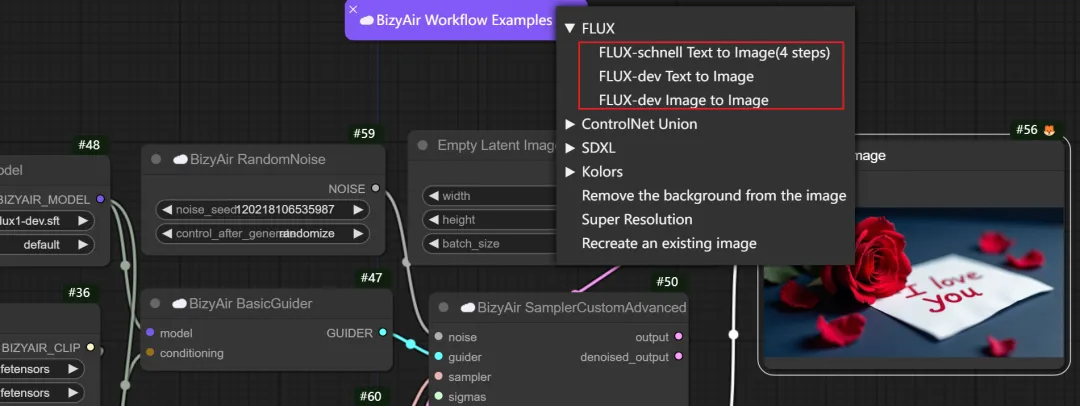
Task: Select FLUX-schnell Text to Image(4 steps)
Action: pos(714,53)
